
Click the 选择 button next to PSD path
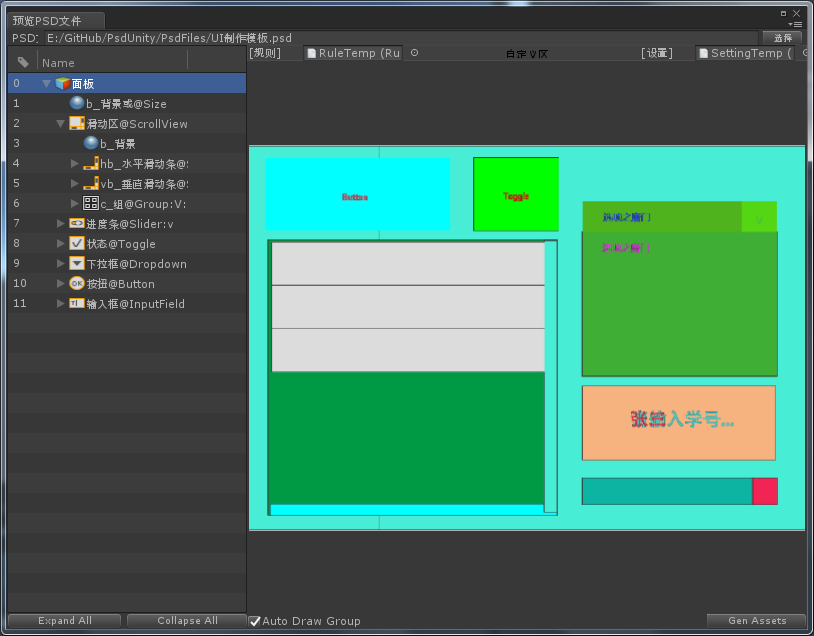click(782, 38)
